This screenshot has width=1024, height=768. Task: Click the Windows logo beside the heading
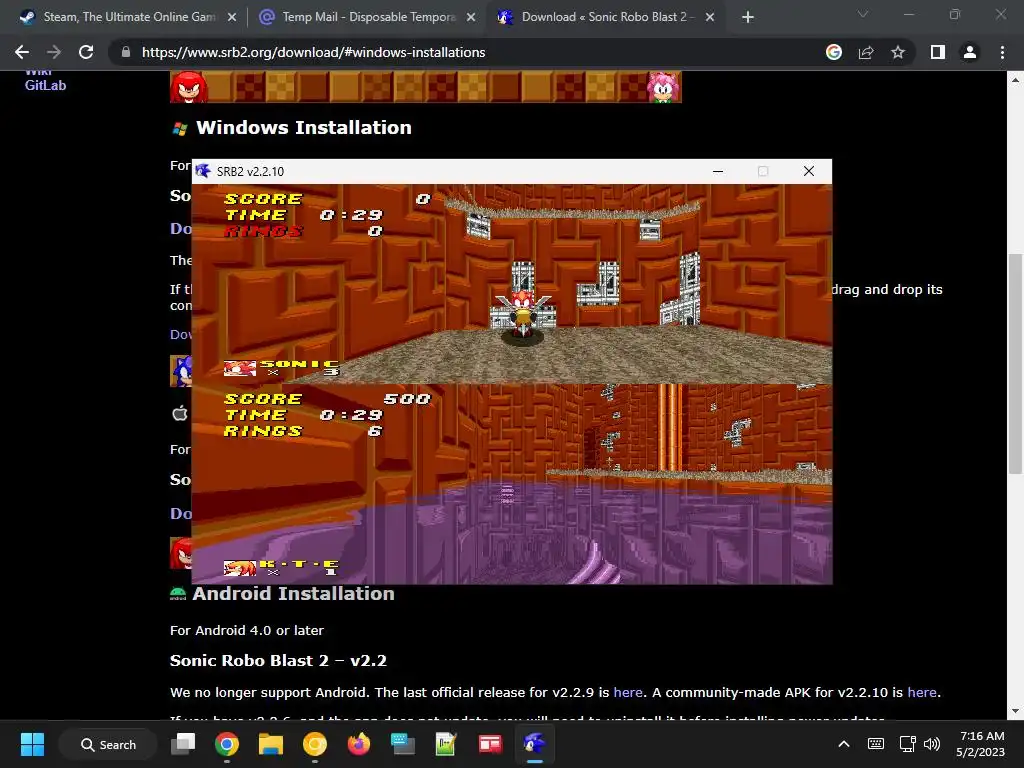point(180,129)
